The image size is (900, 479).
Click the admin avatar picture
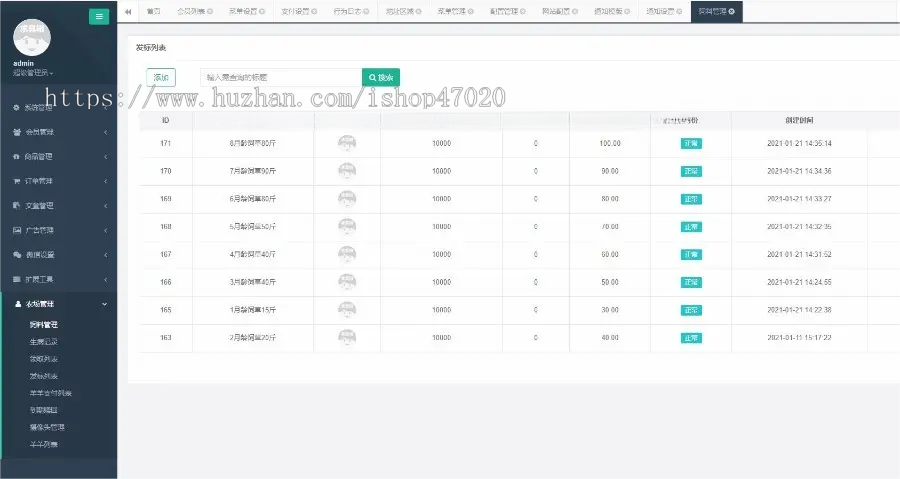tap(32, 38)
